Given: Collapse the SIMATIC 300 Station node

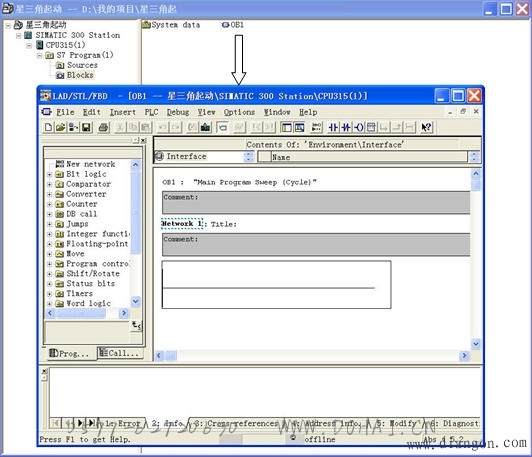Looking at the screenshot, I should point(19,35).
